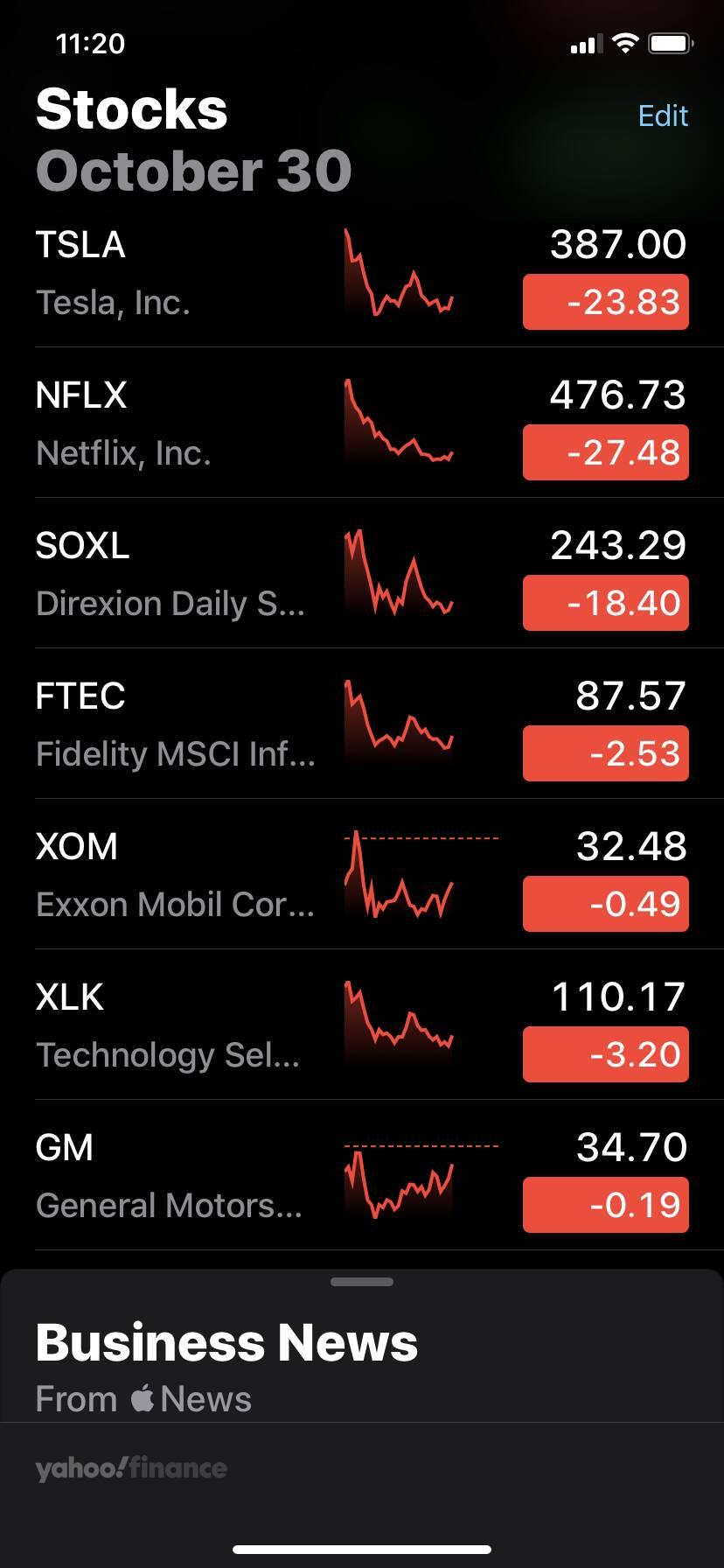Select the XLK Technology Select name
The image size is (724, 1568).
168,1055
